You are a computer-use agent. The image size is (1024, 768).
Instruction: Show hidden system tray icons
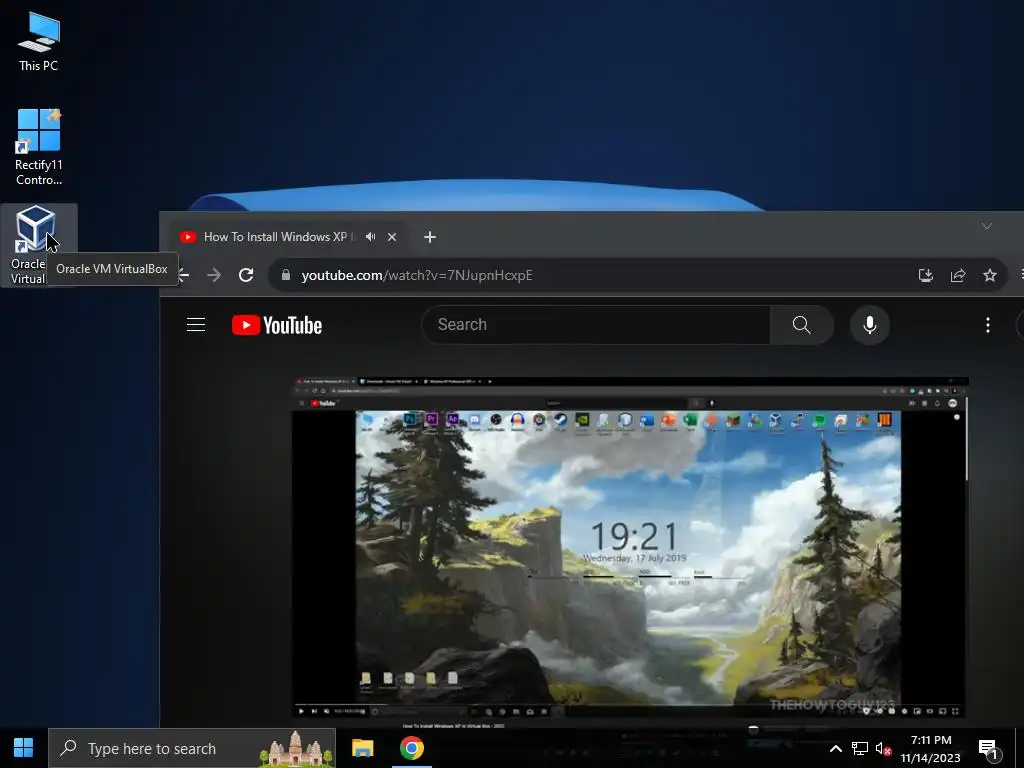835,748
